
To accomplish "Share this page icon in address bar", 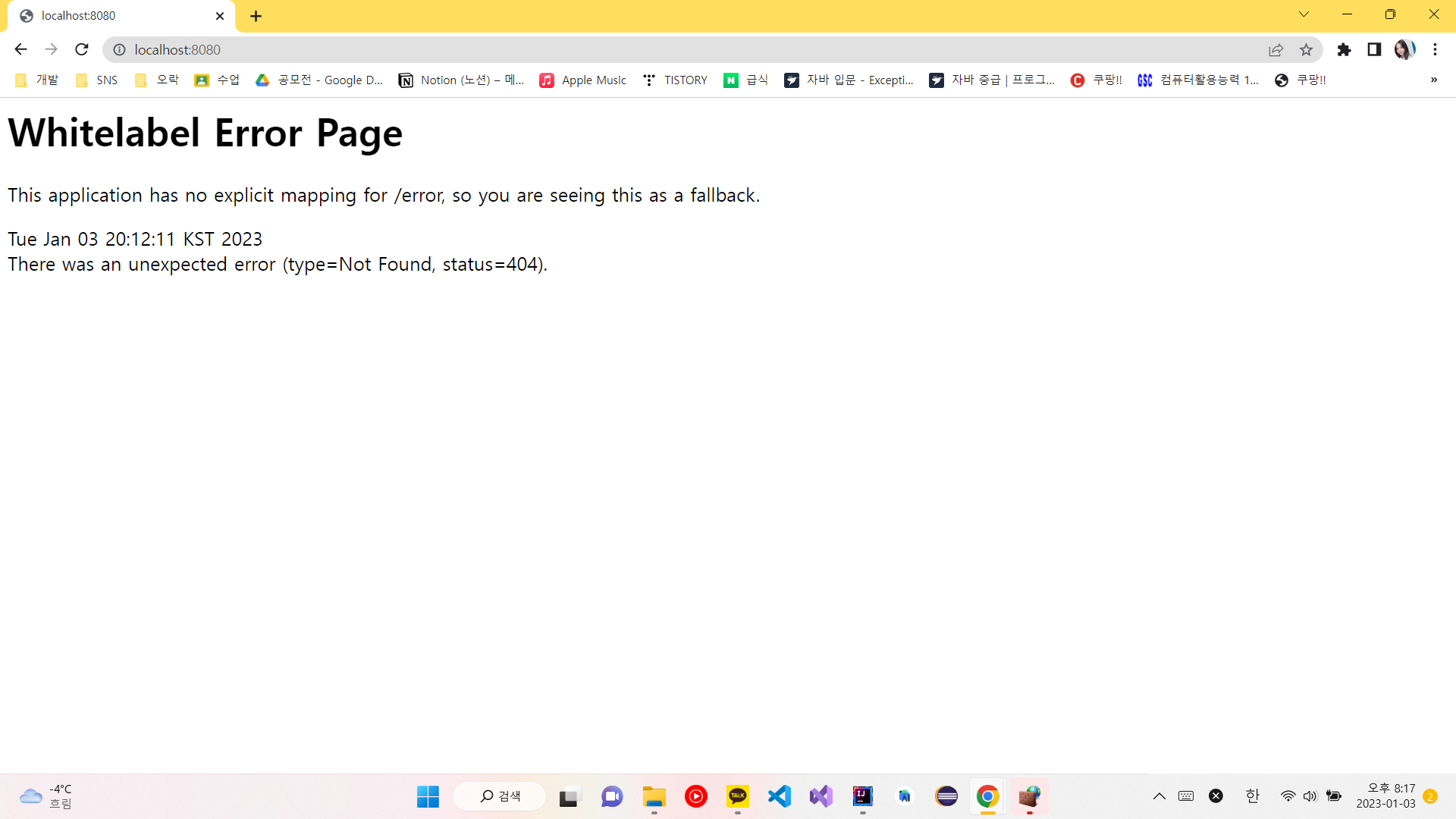I will pos(1276,49).
